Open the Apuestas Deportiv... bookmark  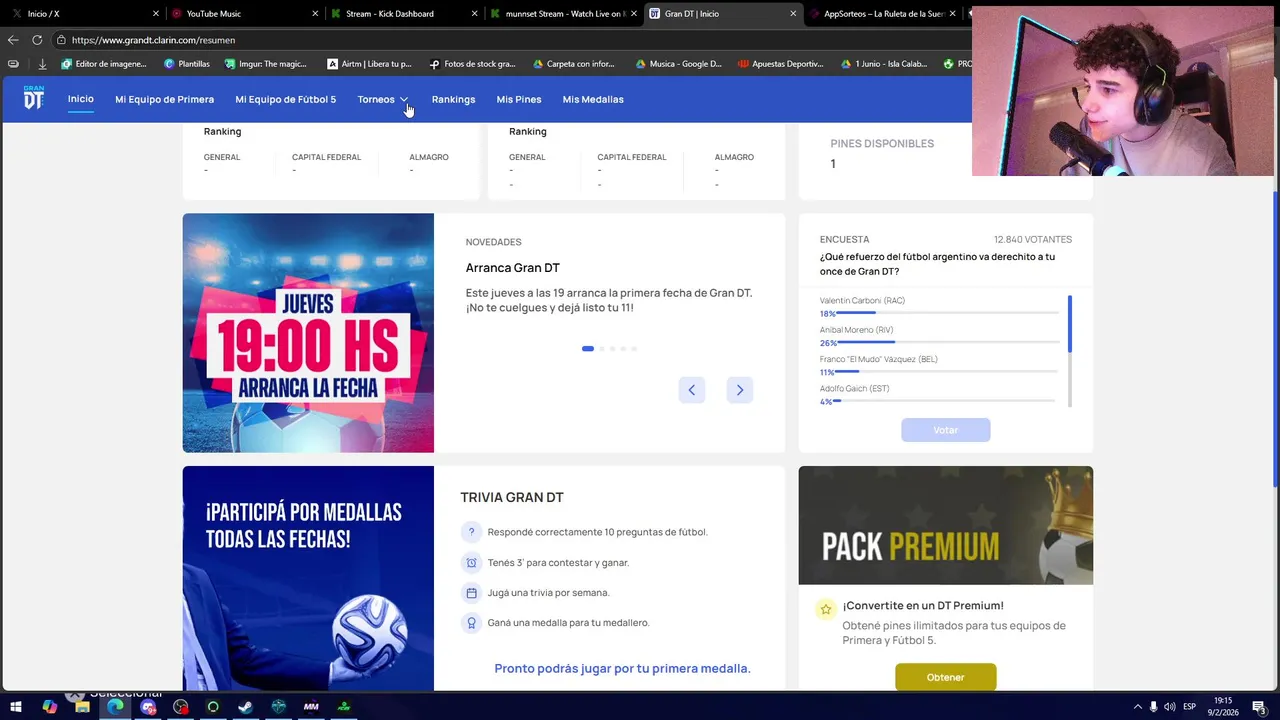780,64
